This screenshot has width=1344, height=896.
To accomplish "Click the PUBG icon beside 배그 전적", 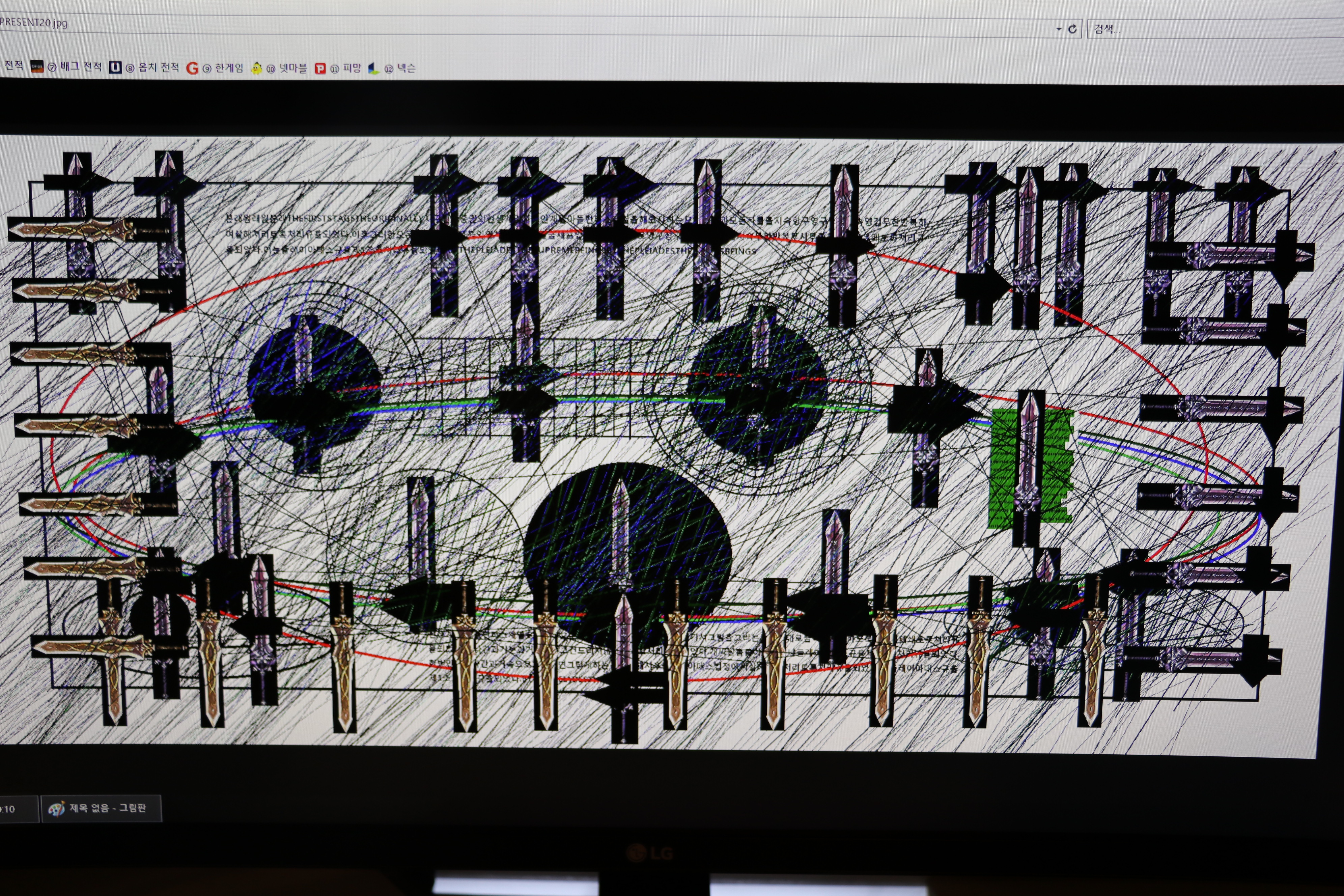I will pyautogui.click(x=37, y=67).
